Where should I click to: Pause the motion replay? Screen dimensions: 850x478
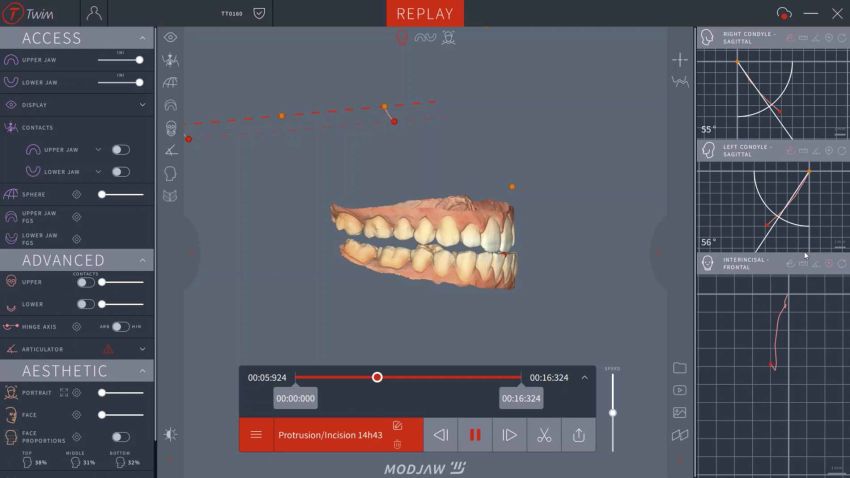tap(475, 435)
